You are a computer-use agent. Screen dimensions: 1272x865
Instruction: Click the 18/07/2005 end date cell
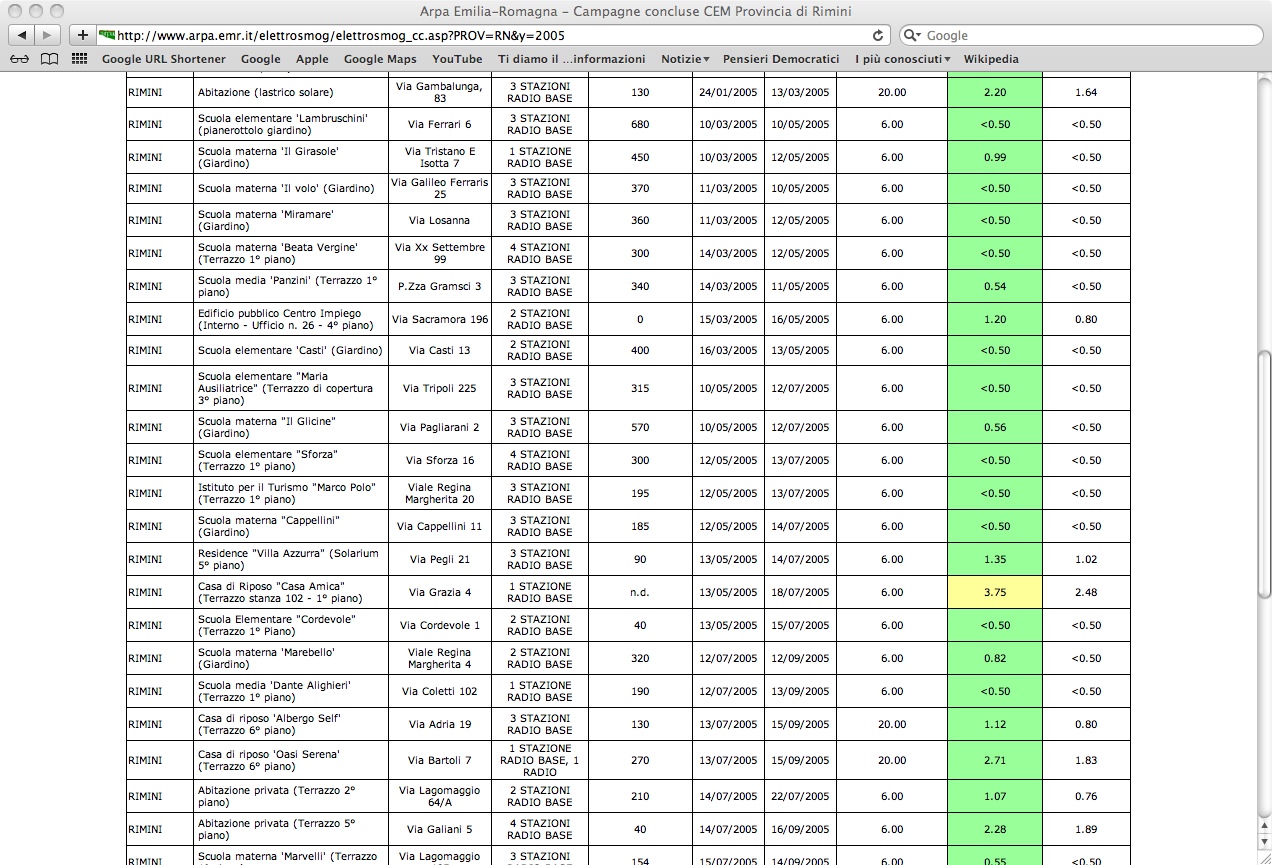(x=800, y=592)
